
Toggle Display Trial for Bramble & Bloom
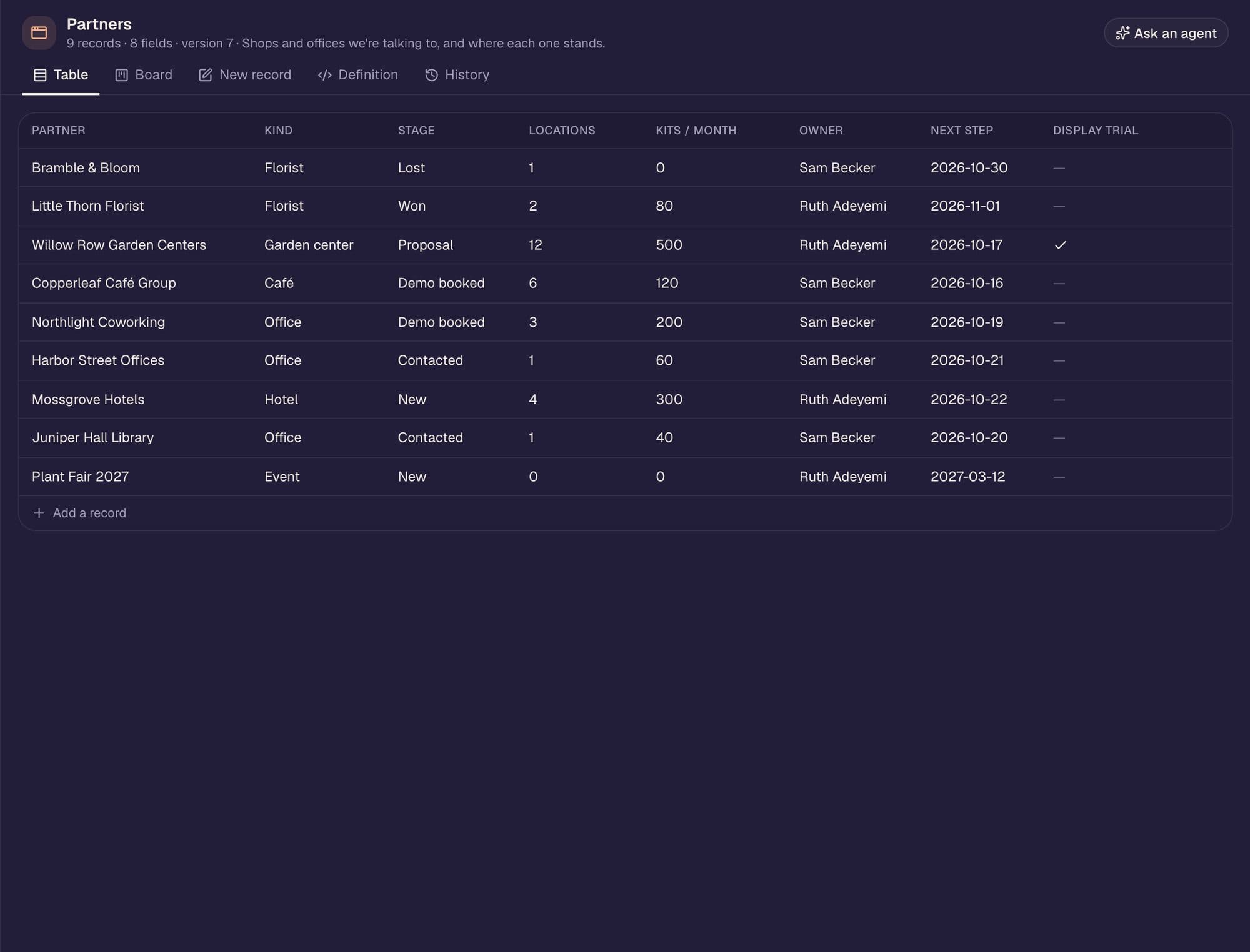coord(1059,168)
